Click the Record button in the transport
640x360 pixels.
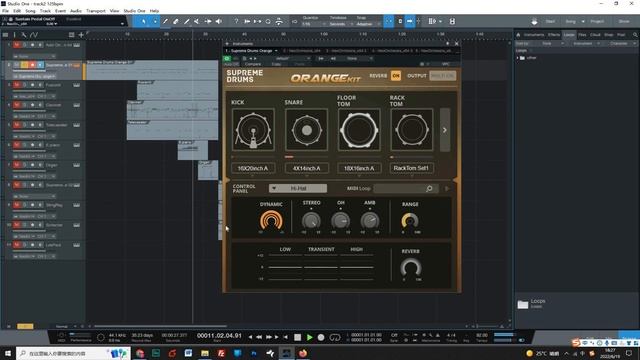point(321,337)
